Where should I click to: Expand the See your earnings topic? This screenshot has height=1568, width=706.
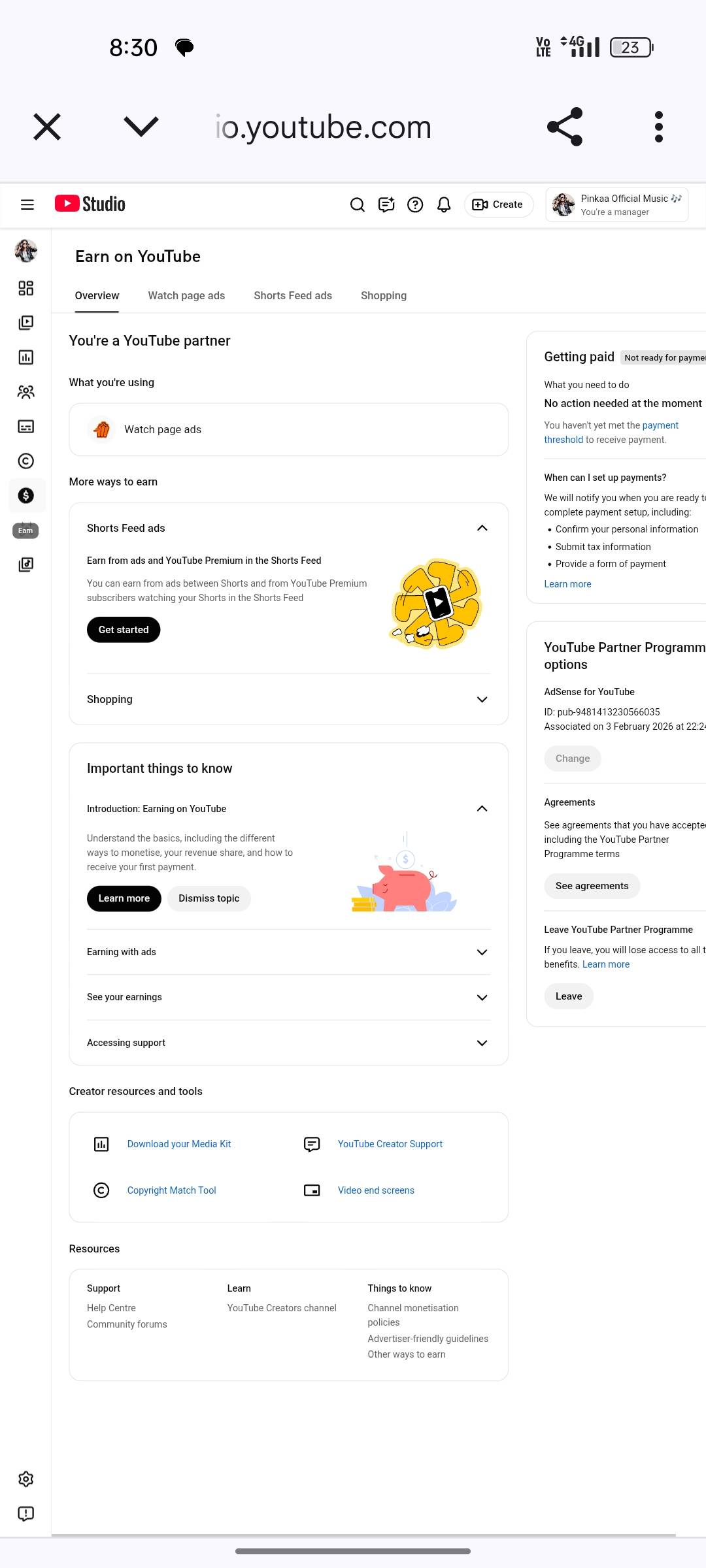[x=482, y=997]
